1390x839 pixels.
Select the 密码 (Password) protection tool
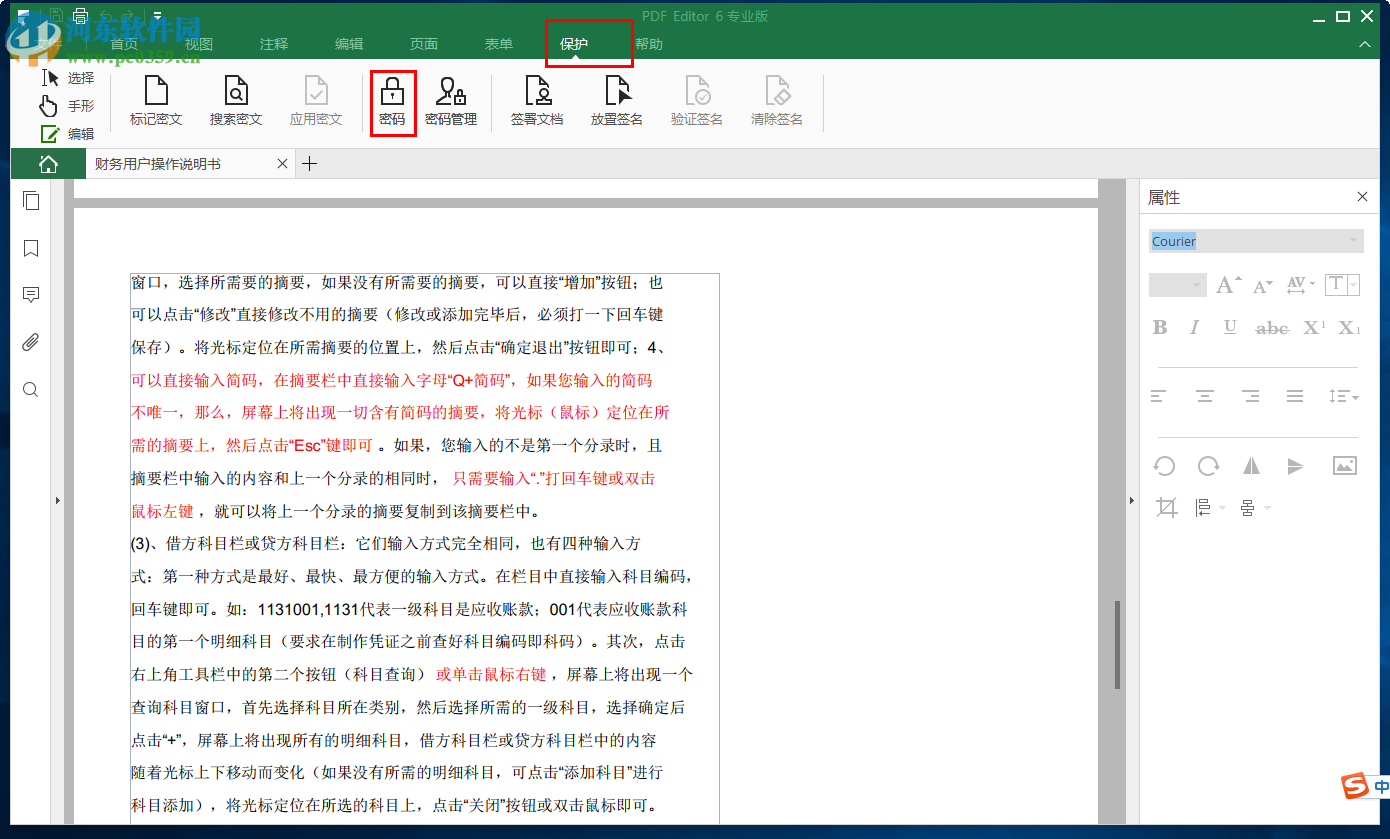click(x=393, y=101)
